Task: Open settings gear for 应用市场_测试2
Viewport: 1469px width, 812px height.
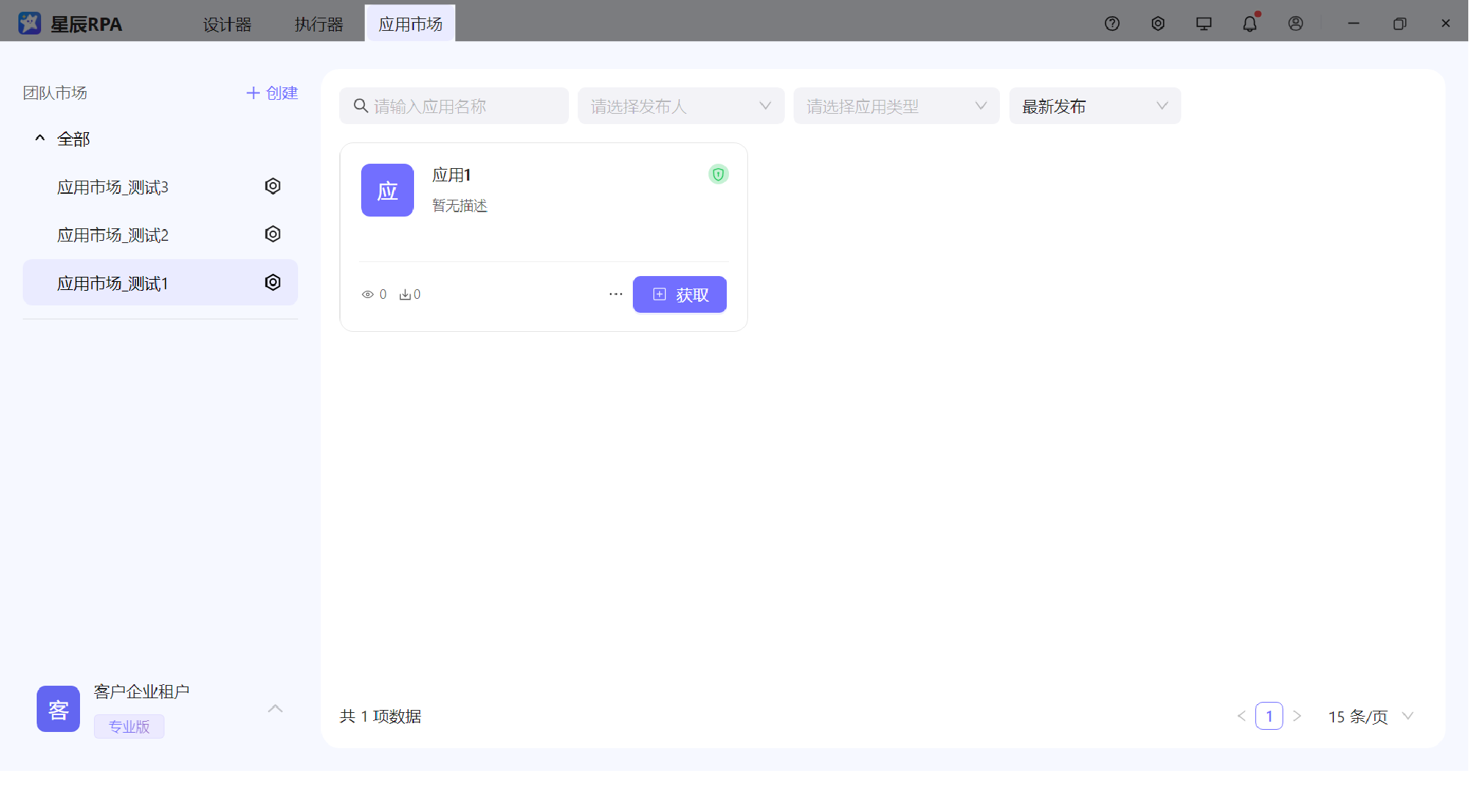Action: point(272,233)
